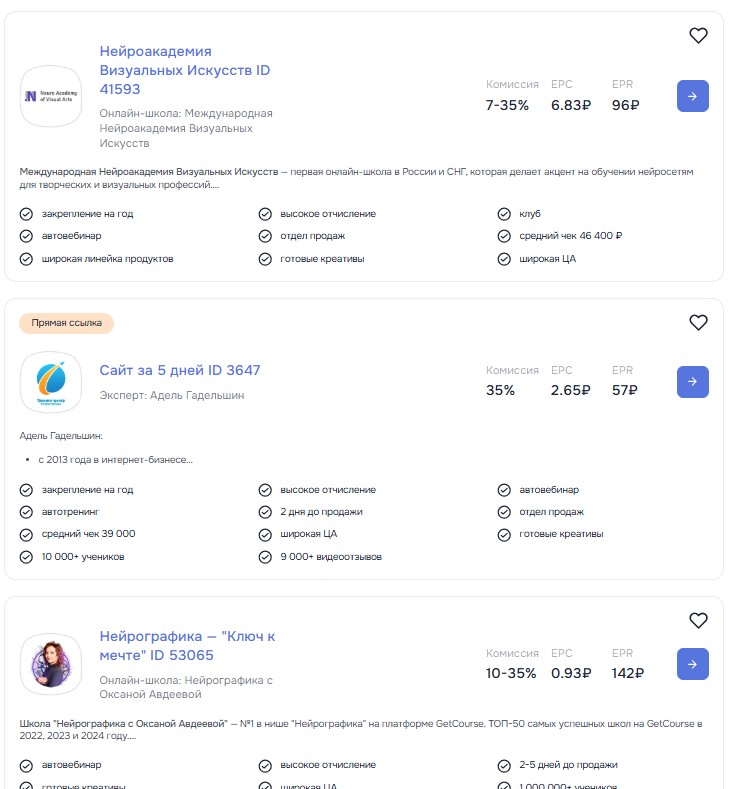Open Нейроакадемия offer with blue arrow button
The height and width of the screenshot is (789, 756).
point(693,96)
